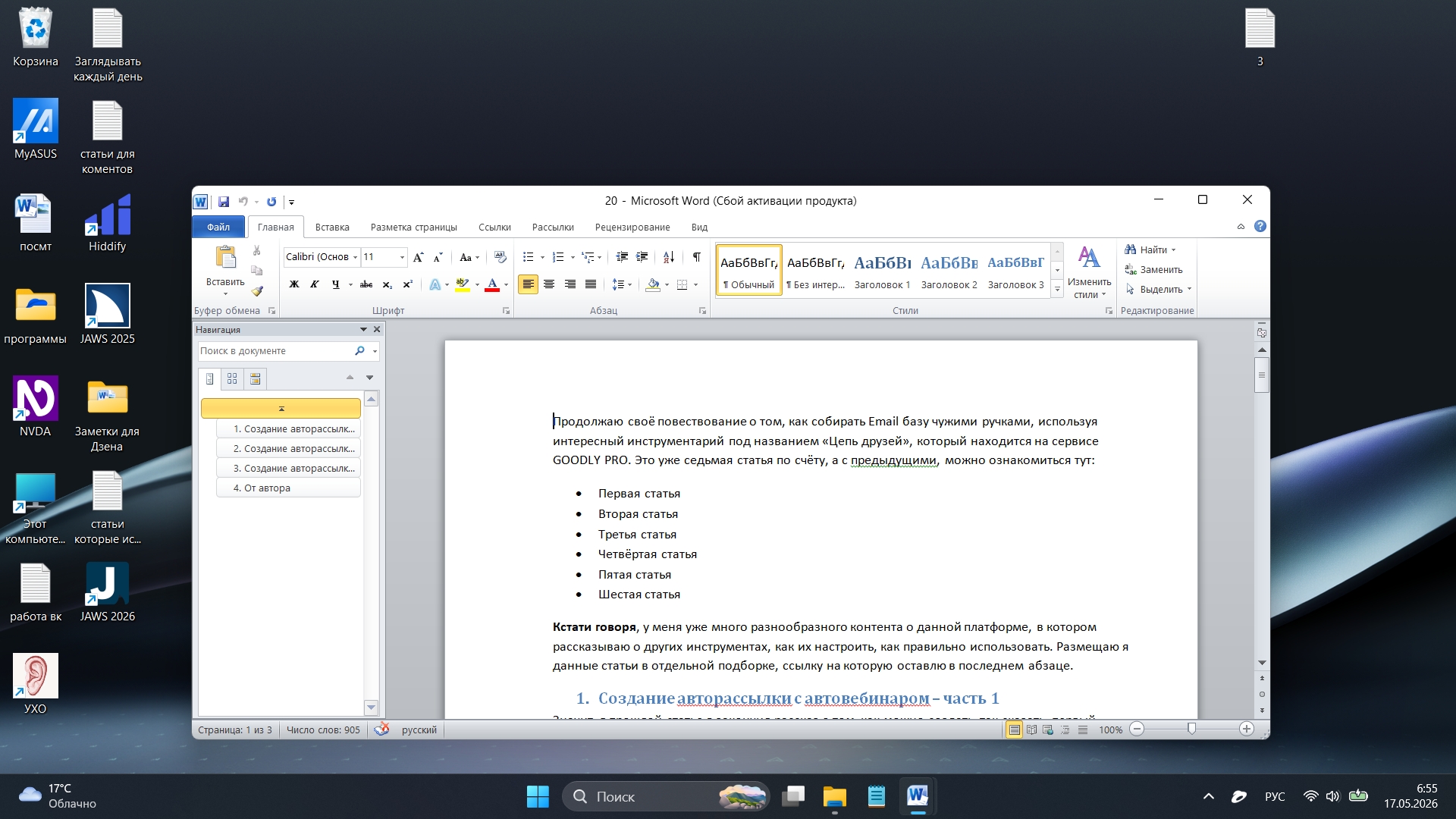Toggle bold (Ж) formatting
Viewport: 1456px width, 819px height.
click(x=294, y=285)
